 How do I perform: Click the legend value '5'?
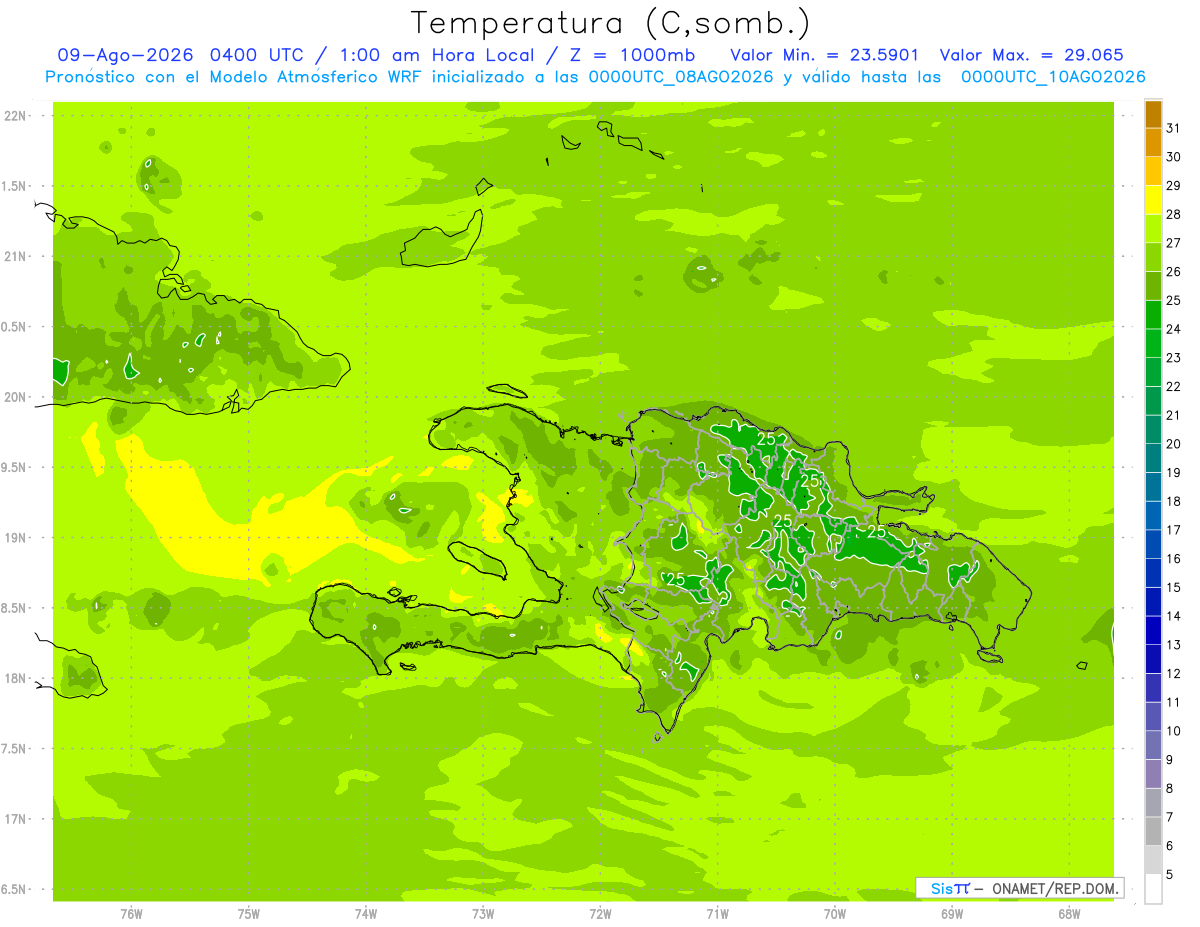[1170, 875]
